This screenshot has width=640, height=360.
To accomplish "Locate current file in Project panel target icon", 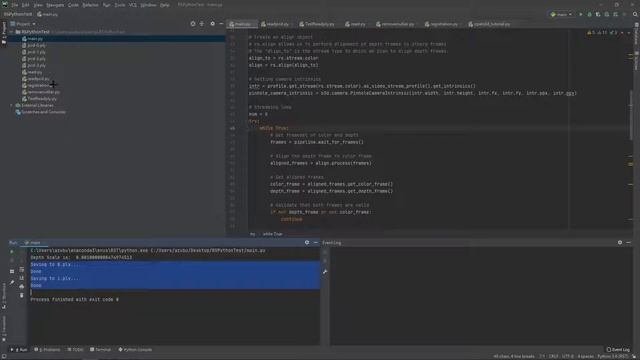I will click(193, 24).
